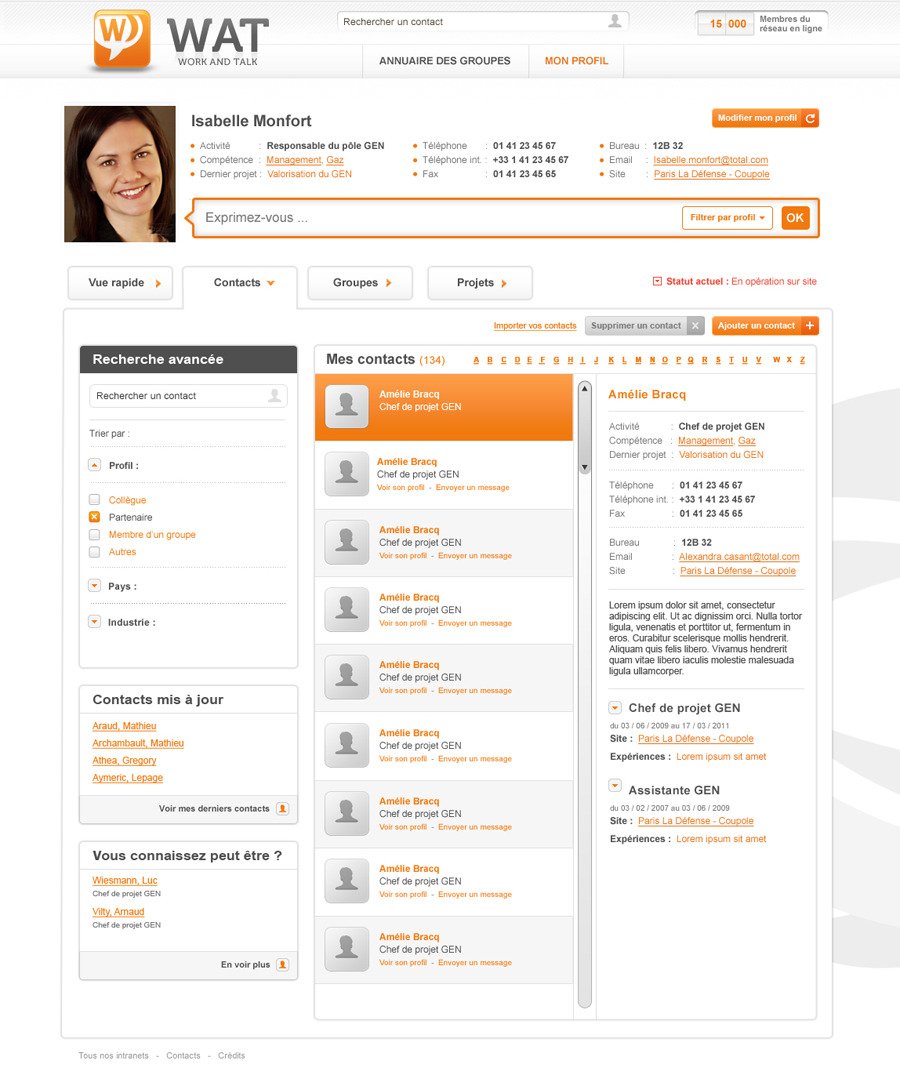Image resolution: width=900 pixels, height=1075 pixels.
Task: Click the plus icon on Ajouter un contact
Action: pyautogui.click(x=809, y=326)
